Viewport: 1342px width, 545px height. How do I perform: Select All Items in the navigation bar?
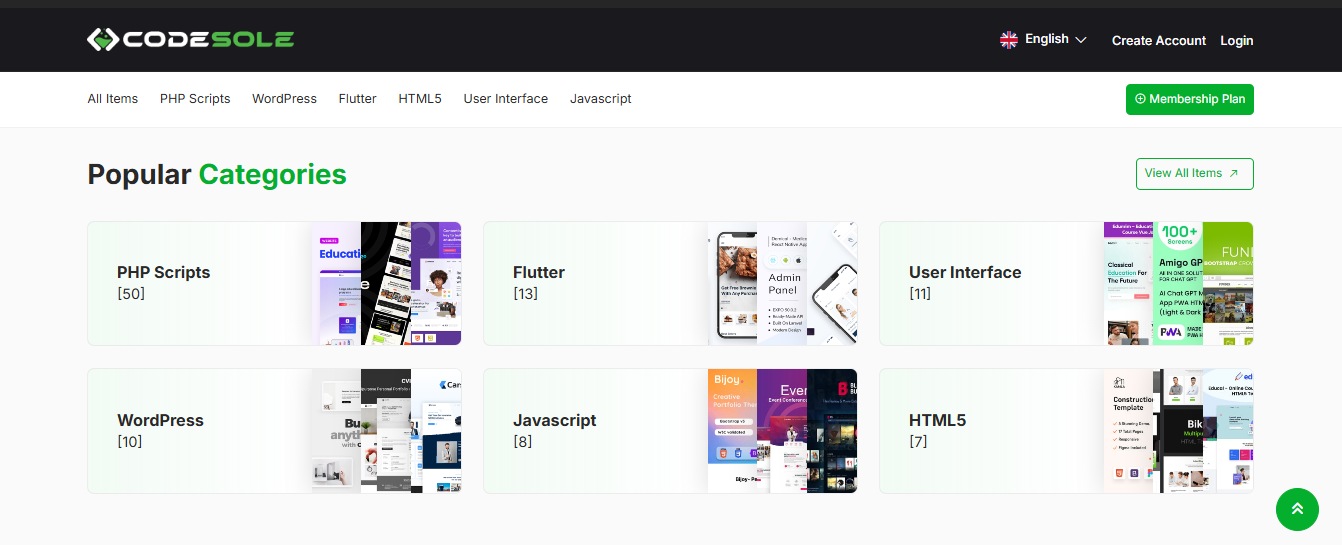coord(113,99)
